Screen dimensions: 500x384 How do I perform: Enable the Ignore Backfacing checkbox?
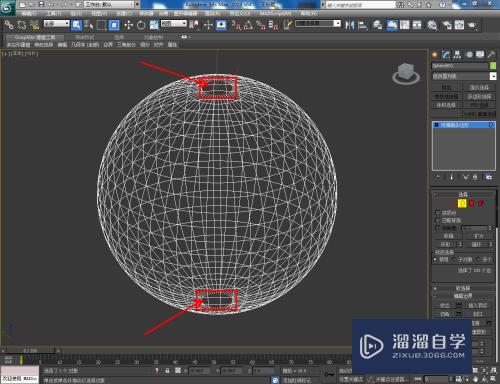coord(438,220)
